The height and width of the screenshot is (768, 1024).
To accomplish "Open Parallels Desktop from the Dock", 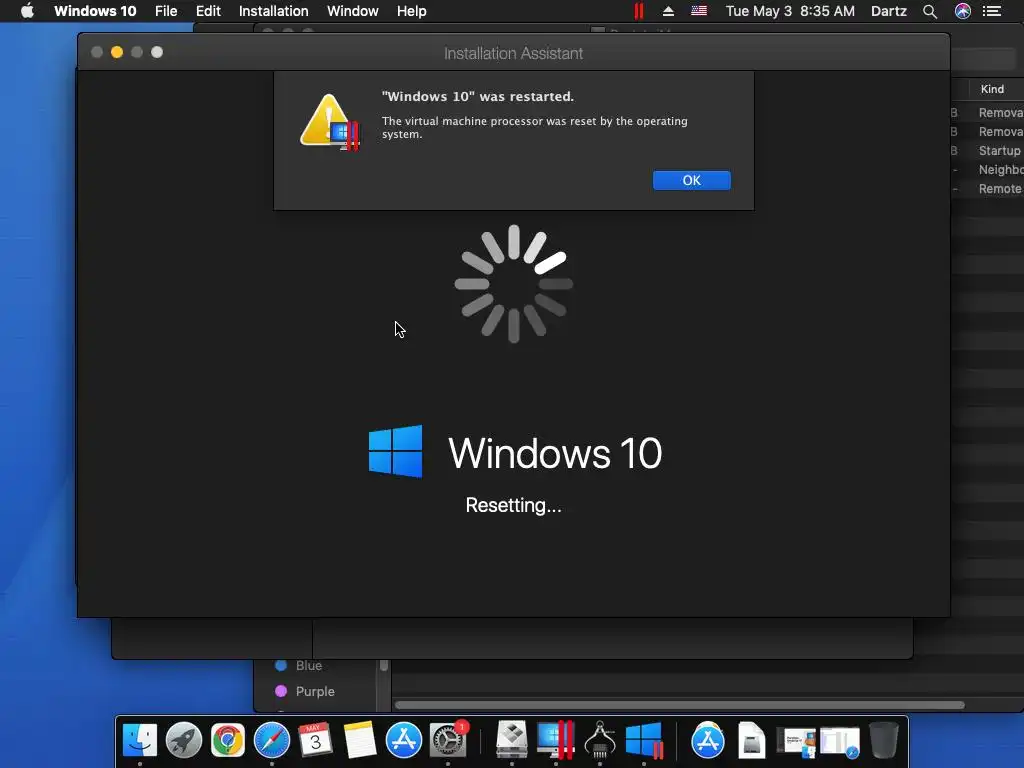I will coord(556,740).
